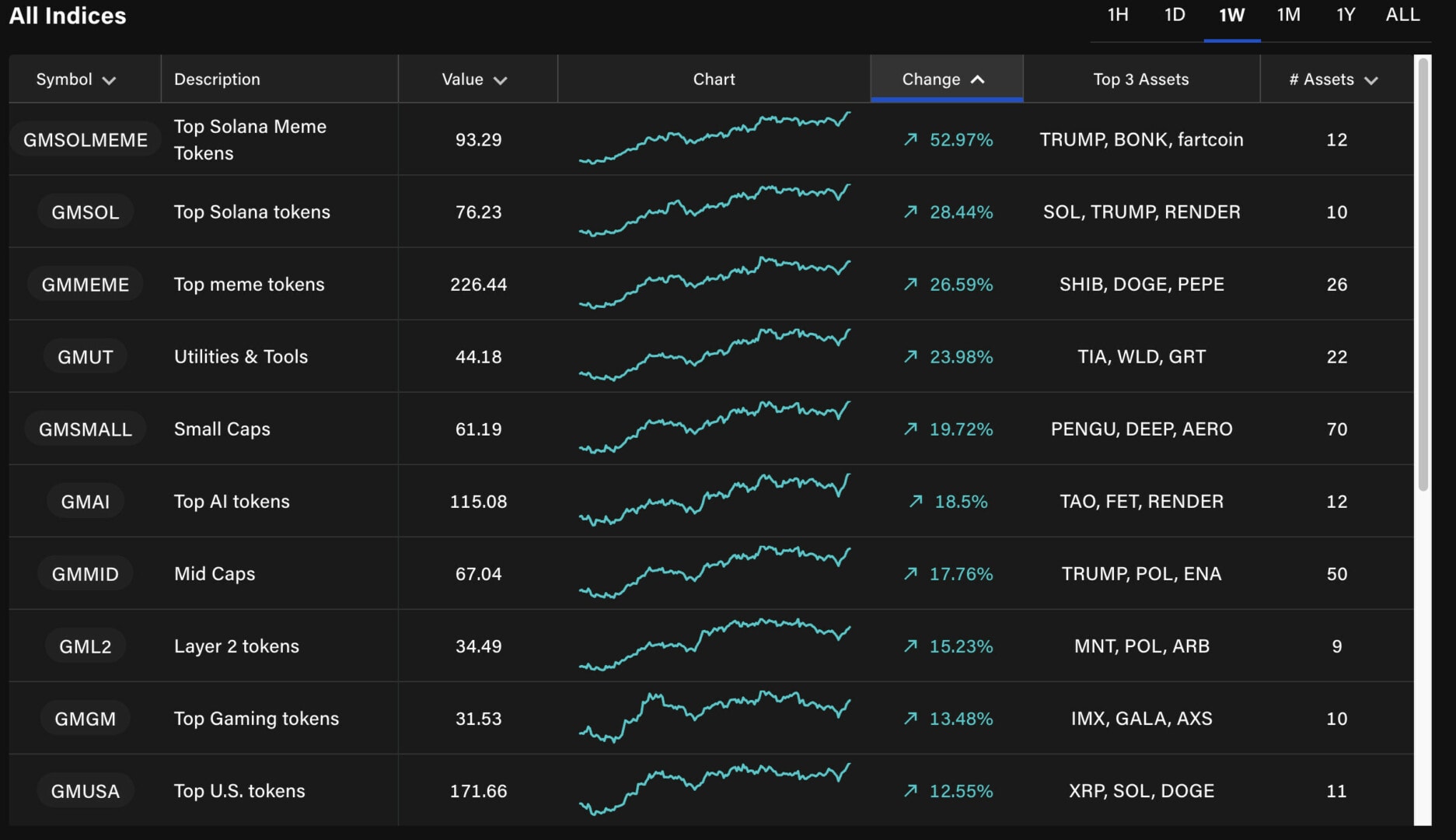Click the GMSOL sparkline chart
Screen dimensions: 1456x840
click(x=714, y=210)
